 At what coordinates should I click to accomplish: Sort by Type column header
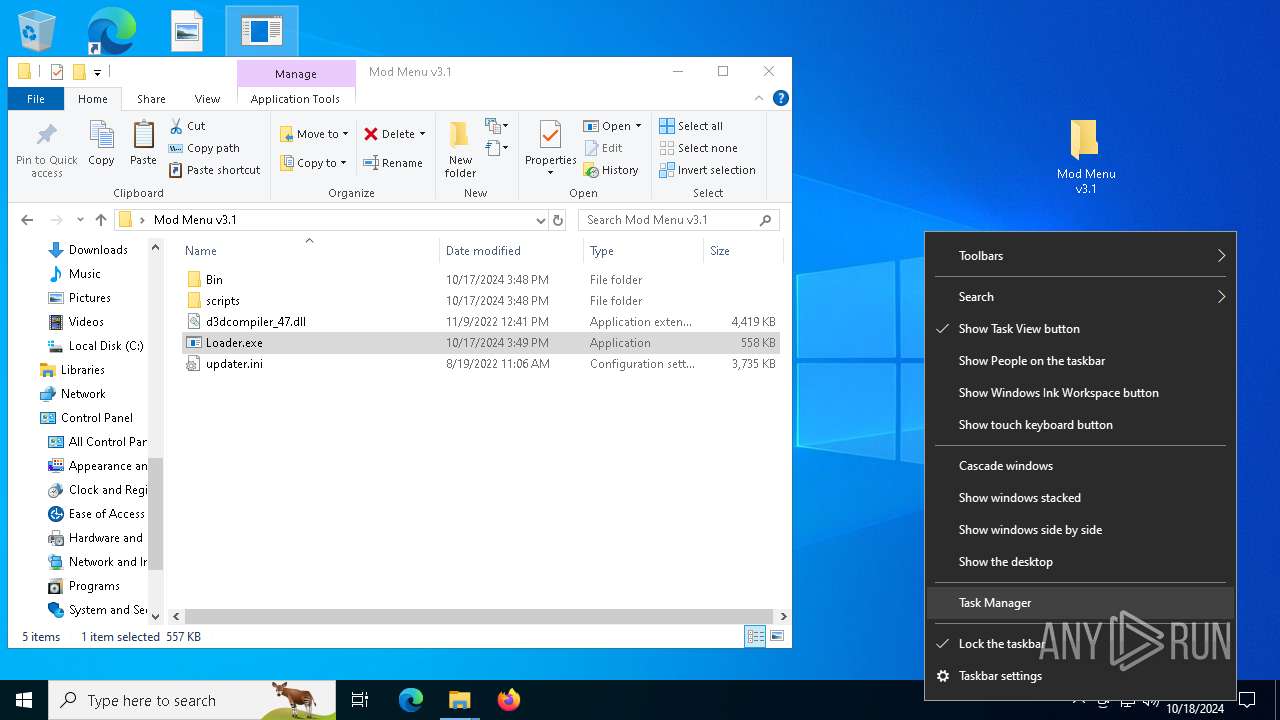[643, 251]
